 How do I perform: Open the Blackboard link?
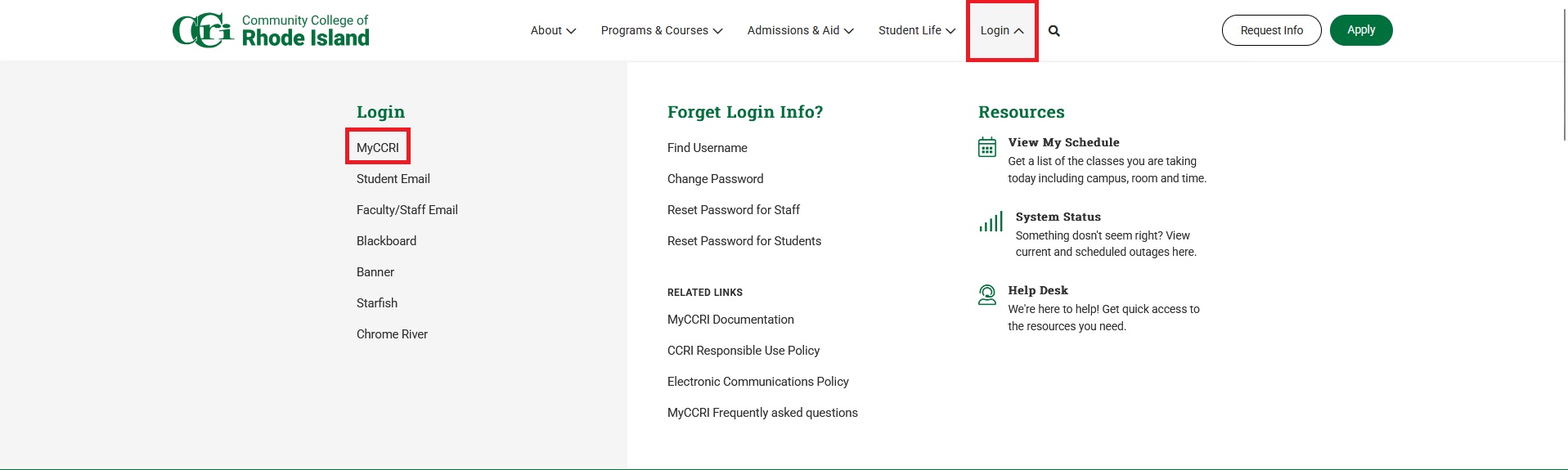click(386, 241)
